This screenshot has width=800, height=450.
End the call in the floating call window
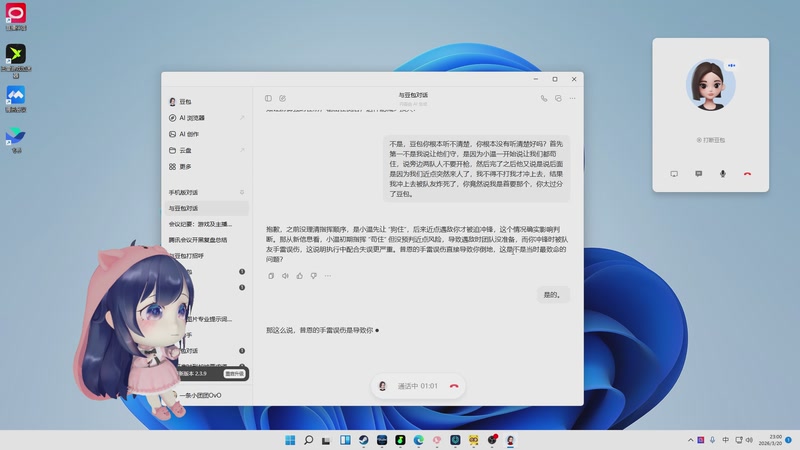coord(747,174)
